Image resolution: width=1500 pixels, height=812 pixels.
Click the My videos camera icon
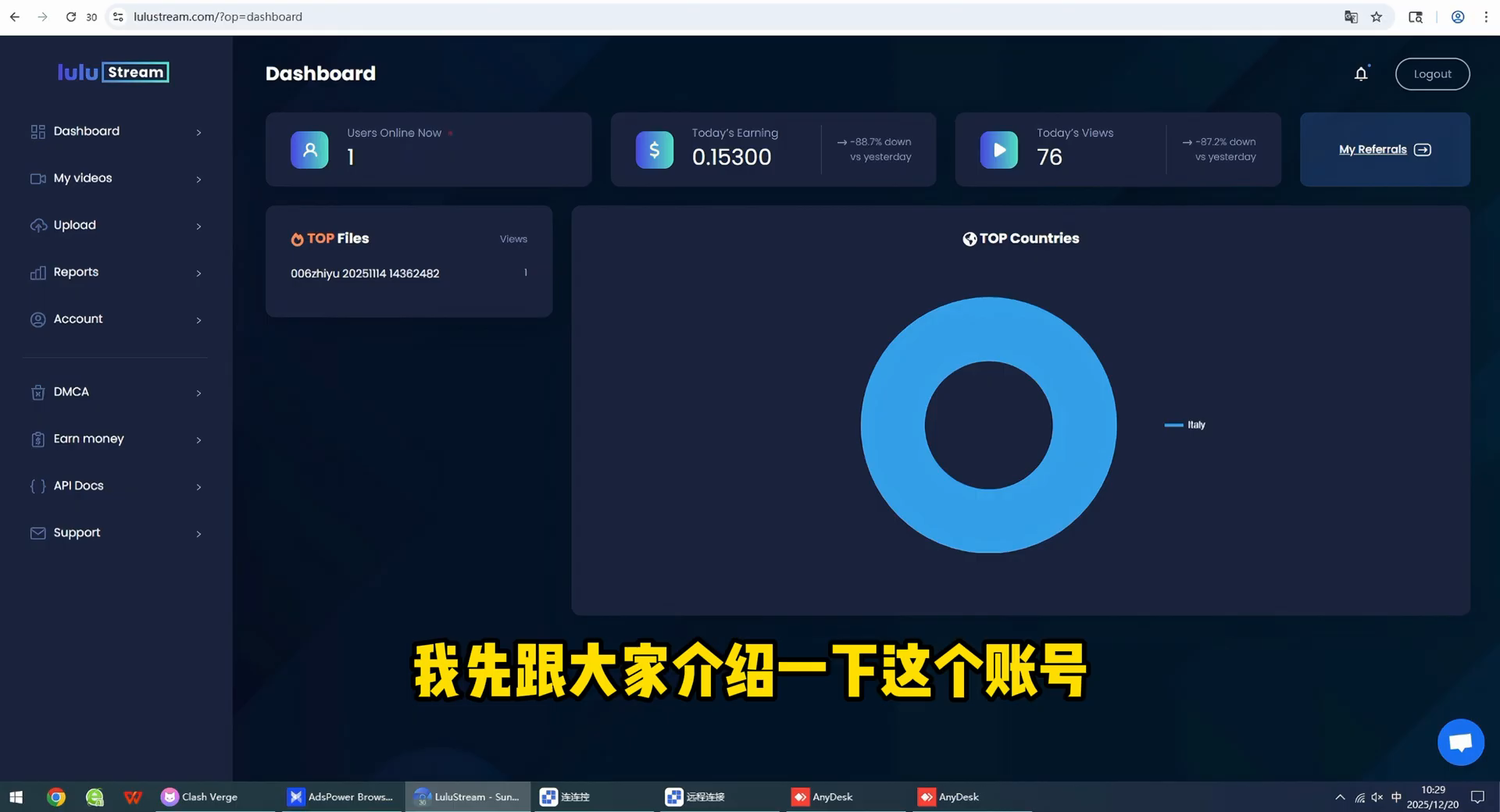pos(37,179)
